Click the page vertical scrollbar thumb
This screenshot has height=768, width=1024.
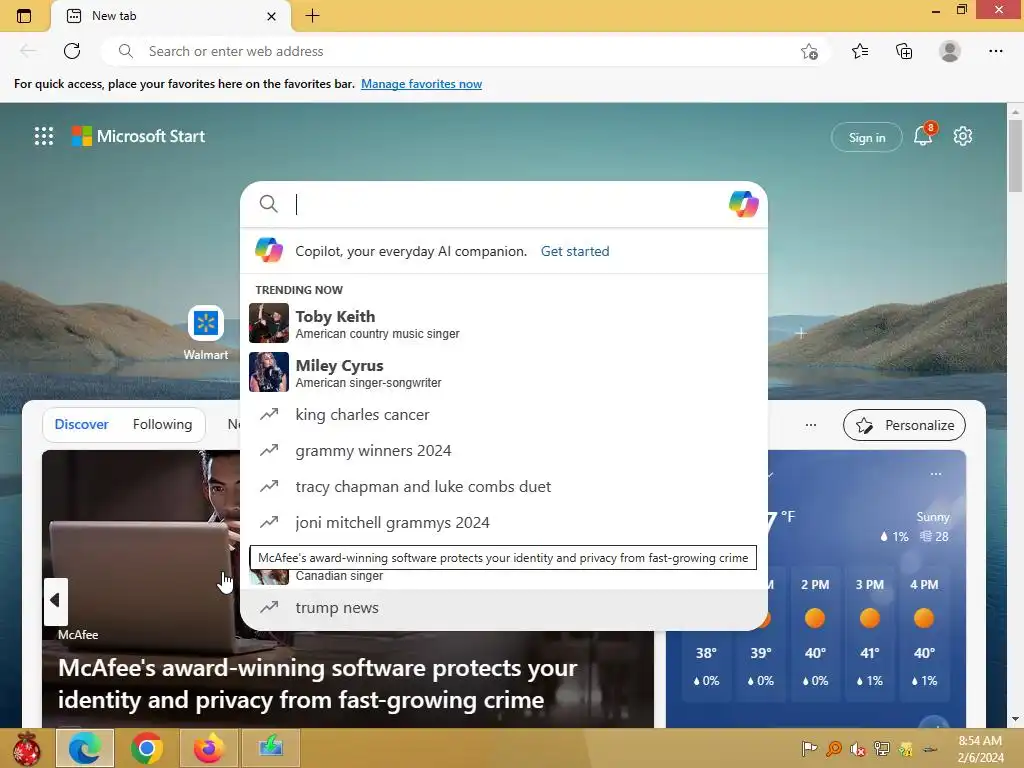[1015, 157]
